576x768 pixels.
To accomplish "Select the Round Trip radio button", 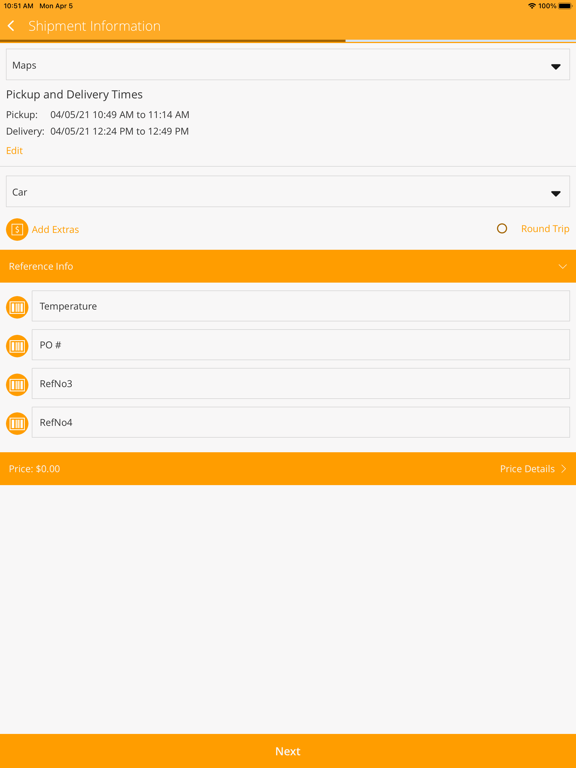I will (502, 229).
